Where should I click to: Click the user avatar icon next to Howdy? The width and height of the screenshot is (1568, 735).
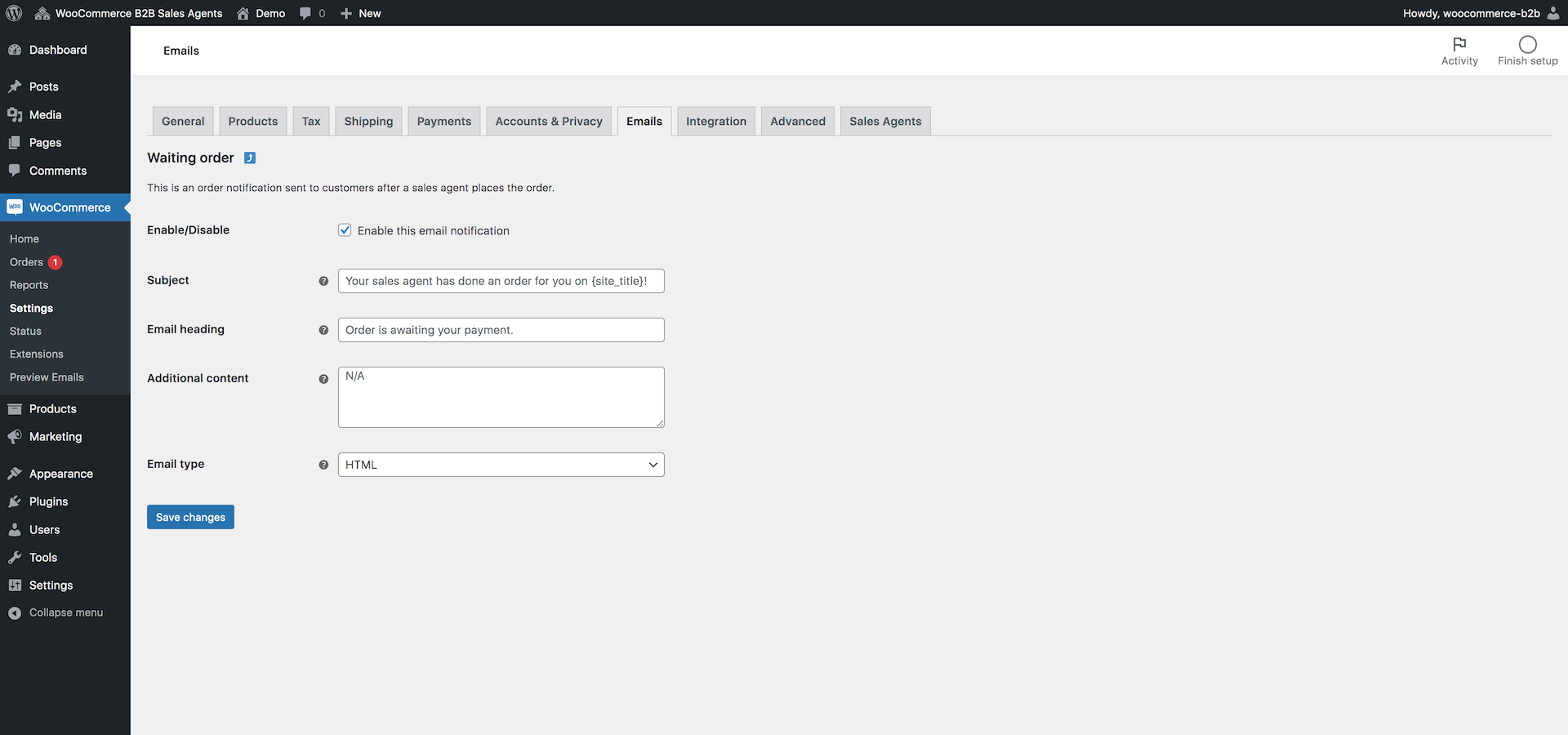(x=1553, y=13)
